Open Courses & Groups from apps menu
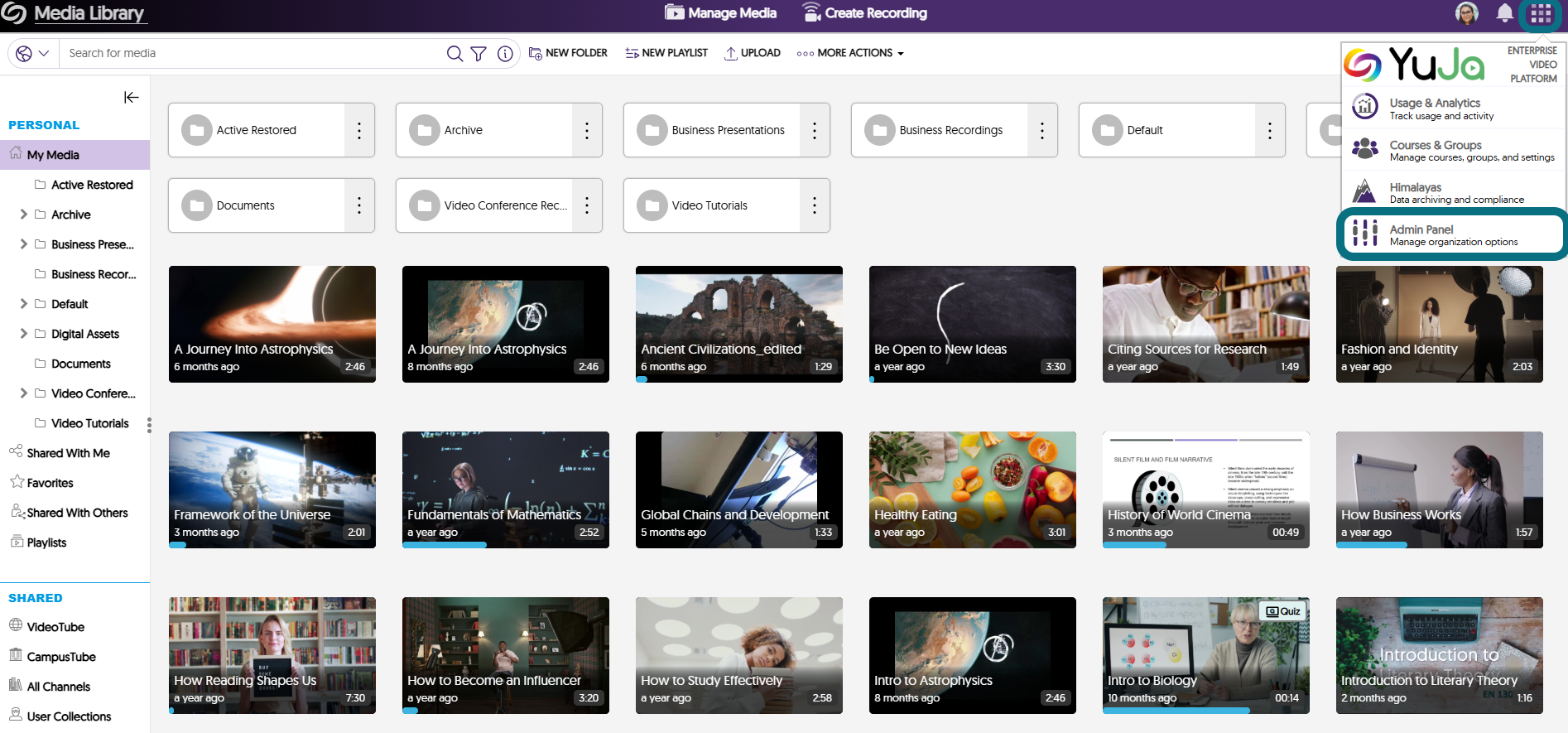 (1453, 151)
